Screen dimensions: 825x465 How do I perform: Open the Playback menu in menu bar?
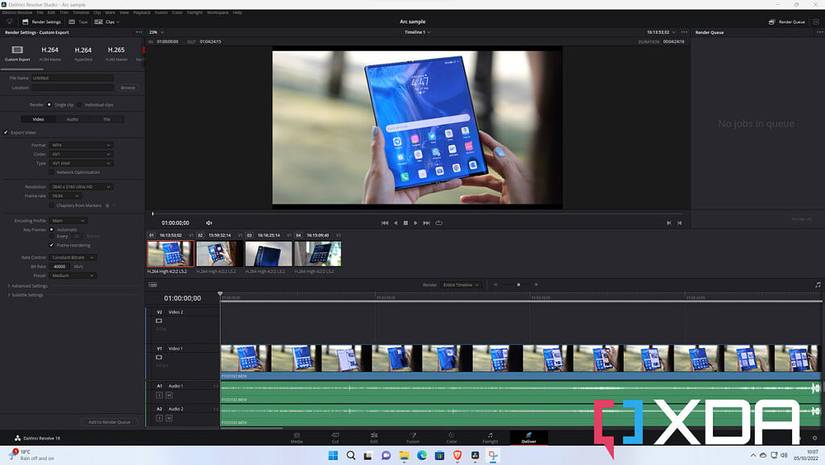click(141, 13)
